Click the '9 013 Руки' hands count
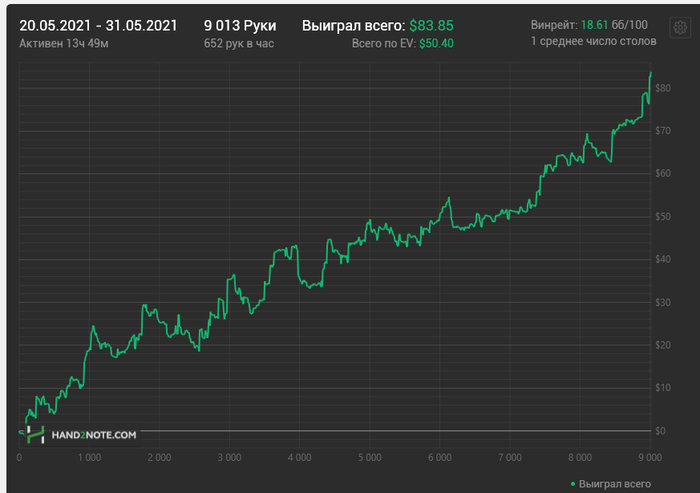 pyautogui.click(x=240, y=26)
